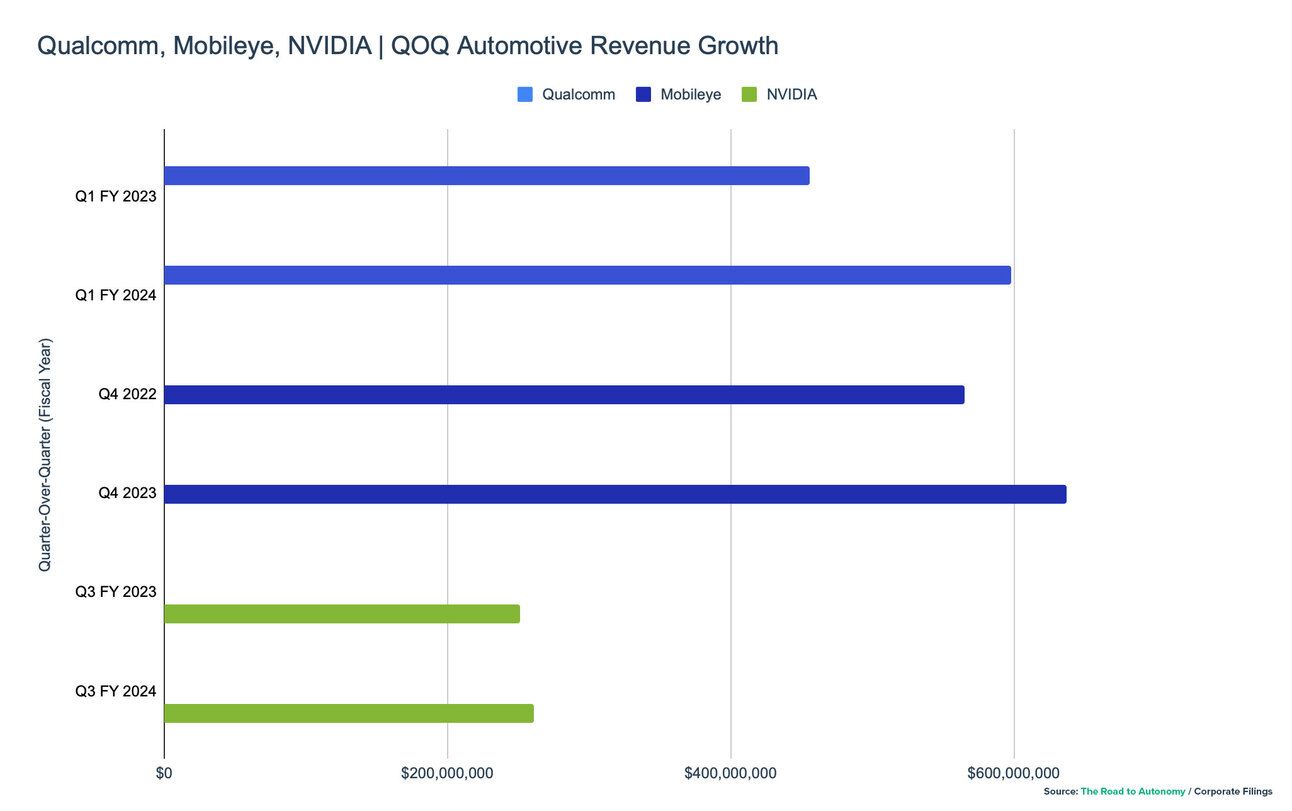Click the Corporate Filings source text
Viewport: 1292px width, 811px height.
pos(1234,792)
